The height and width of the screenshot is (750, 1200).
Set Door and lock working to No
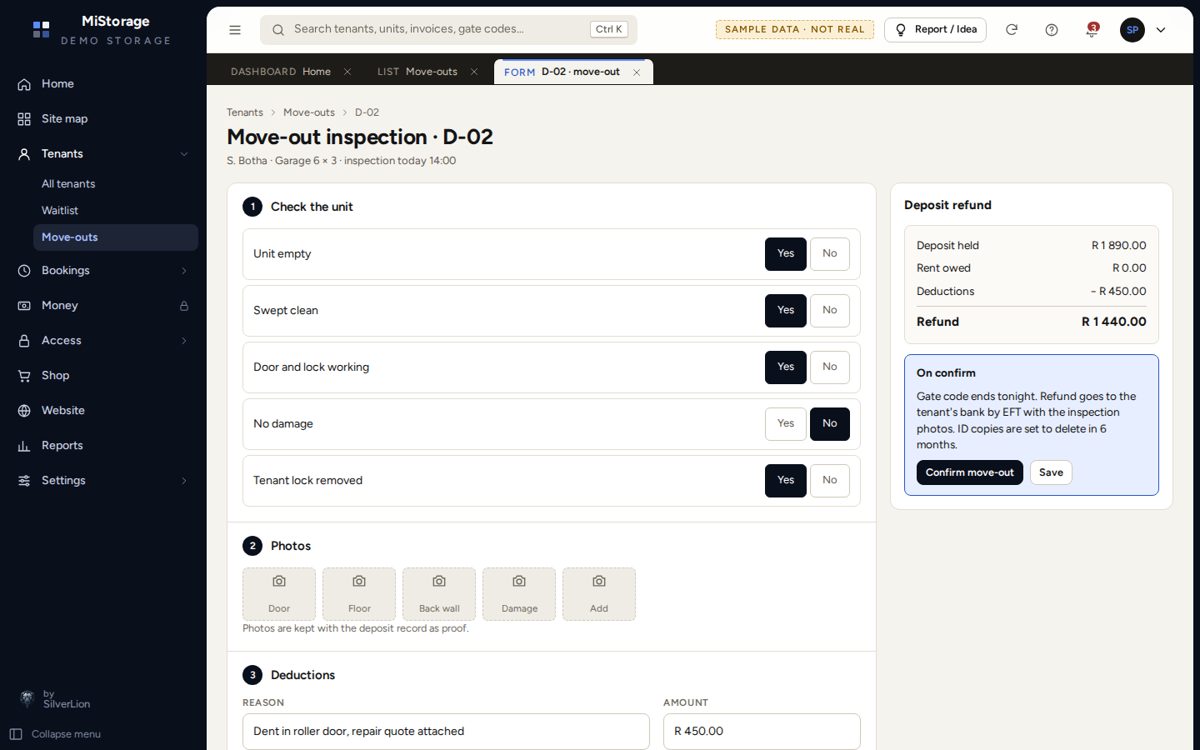click(x=830, y=367)
